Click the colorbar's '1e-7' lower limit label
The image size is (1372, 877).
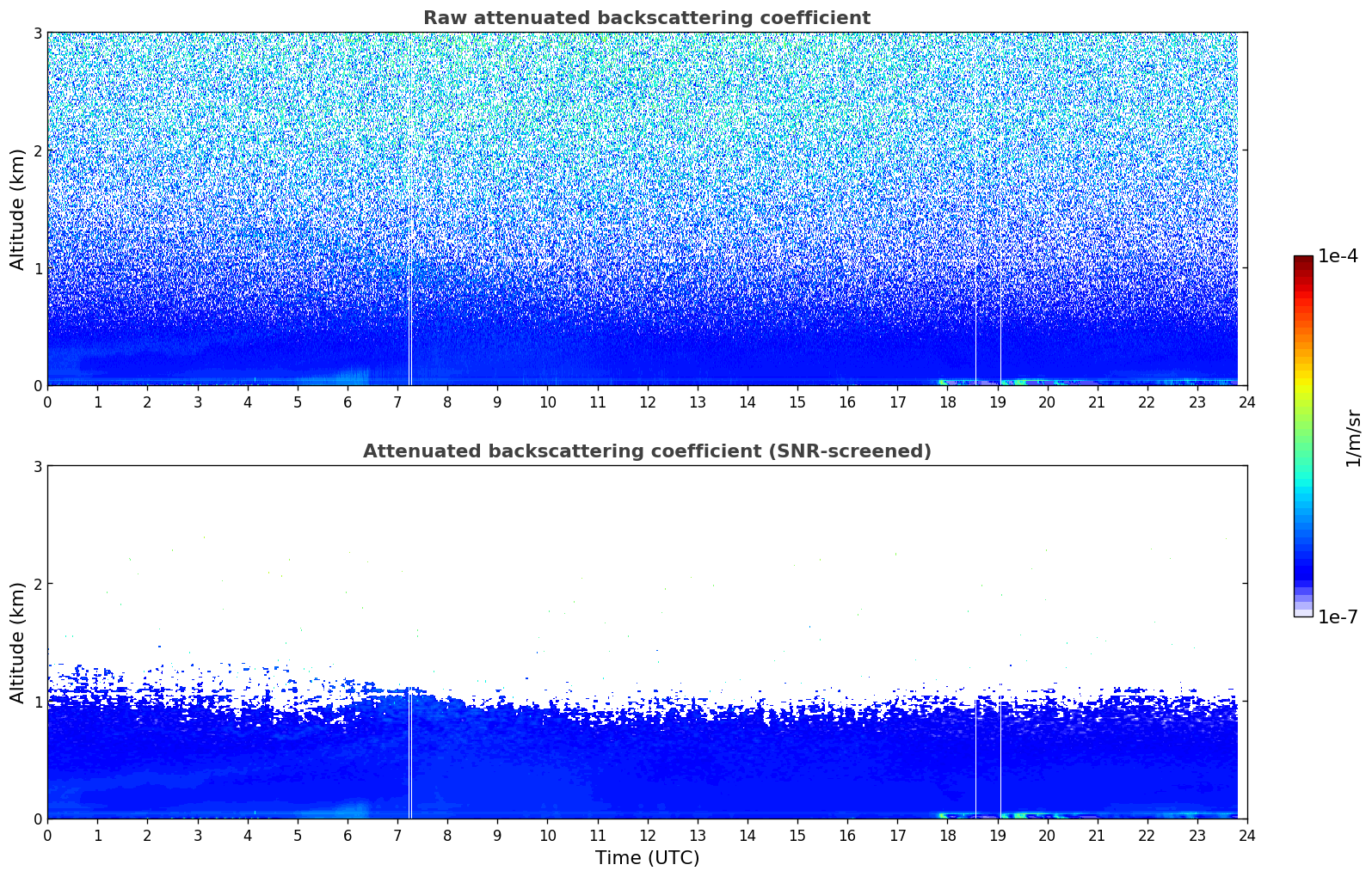click(x=1338, y=617)
